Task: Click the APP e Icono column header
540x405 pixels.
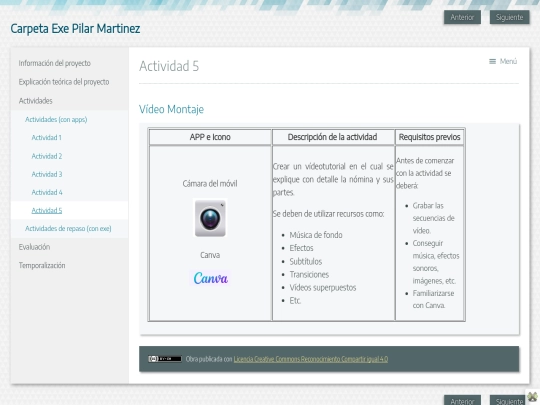Action: point(210,137)
